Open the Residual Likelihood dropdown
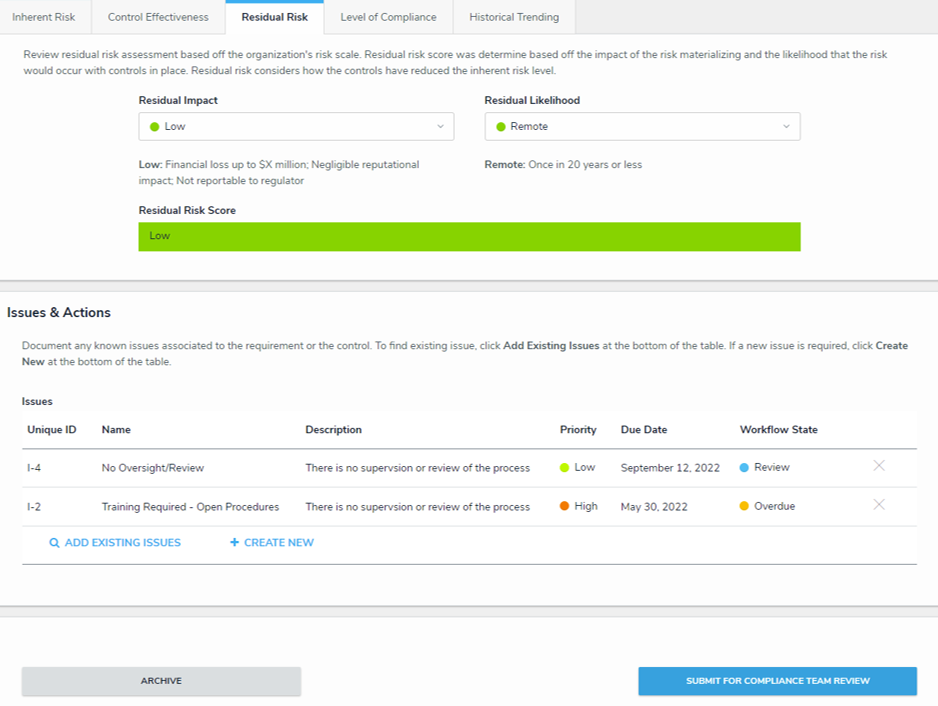This screenshot has height=706, width=938. pos(641,127)
